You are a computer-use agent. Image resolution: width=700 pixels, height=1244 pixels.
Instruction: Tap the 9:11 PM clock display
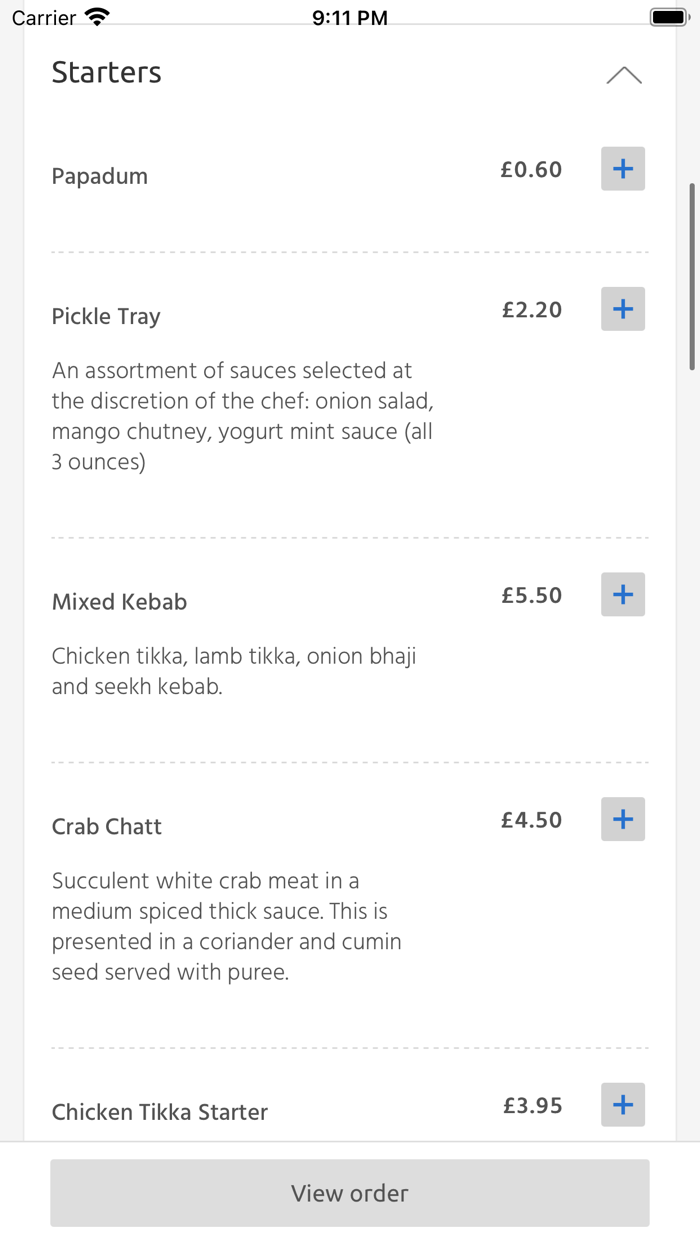349,16
